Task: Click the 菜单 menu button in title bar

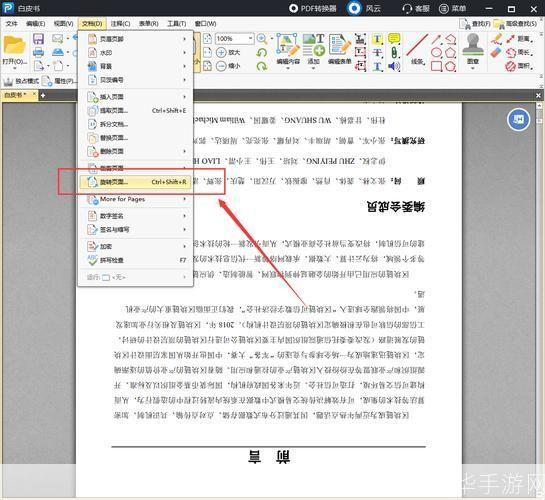Action: (453, 8)
